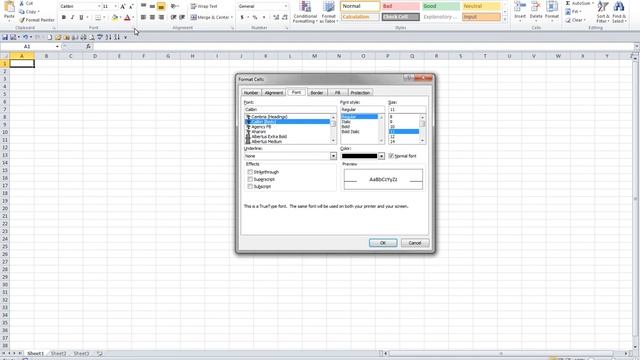Click the Undo arrow in quick access toolbar

25,37
